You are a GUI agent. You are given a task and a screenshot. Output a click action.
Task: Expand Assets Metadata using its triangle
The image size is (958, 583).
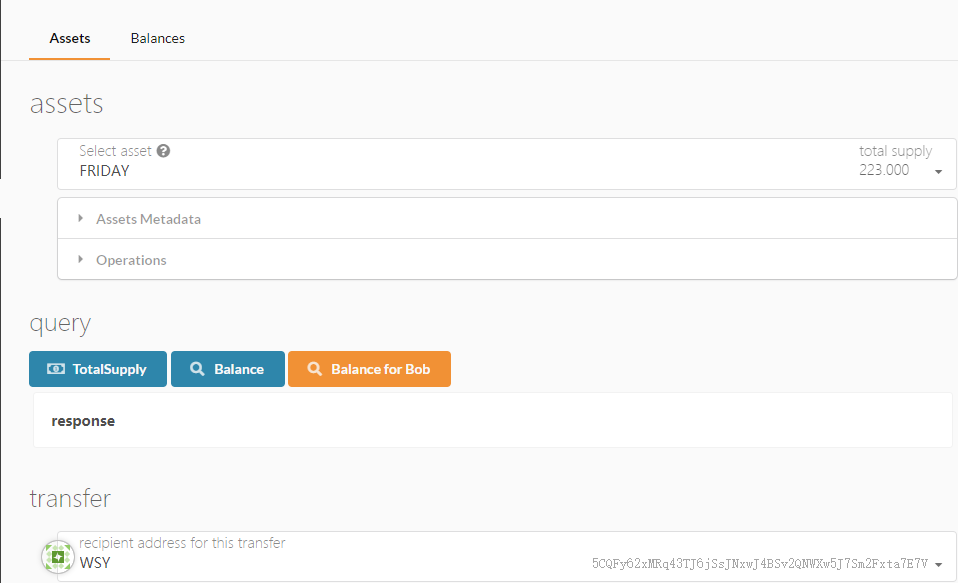(x=81, y=218)
